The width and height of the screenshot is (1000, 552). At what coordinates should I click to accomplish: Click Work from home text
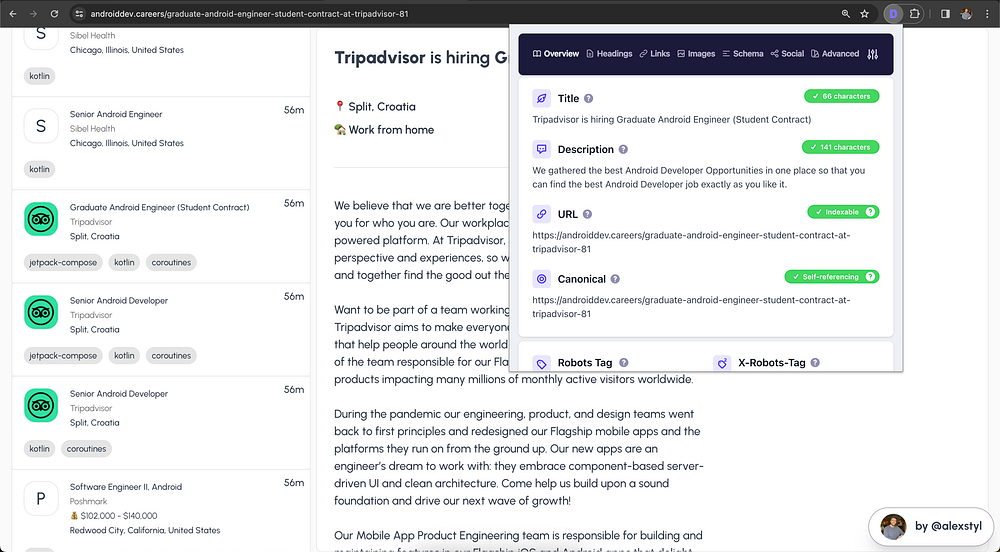(391, 129)
